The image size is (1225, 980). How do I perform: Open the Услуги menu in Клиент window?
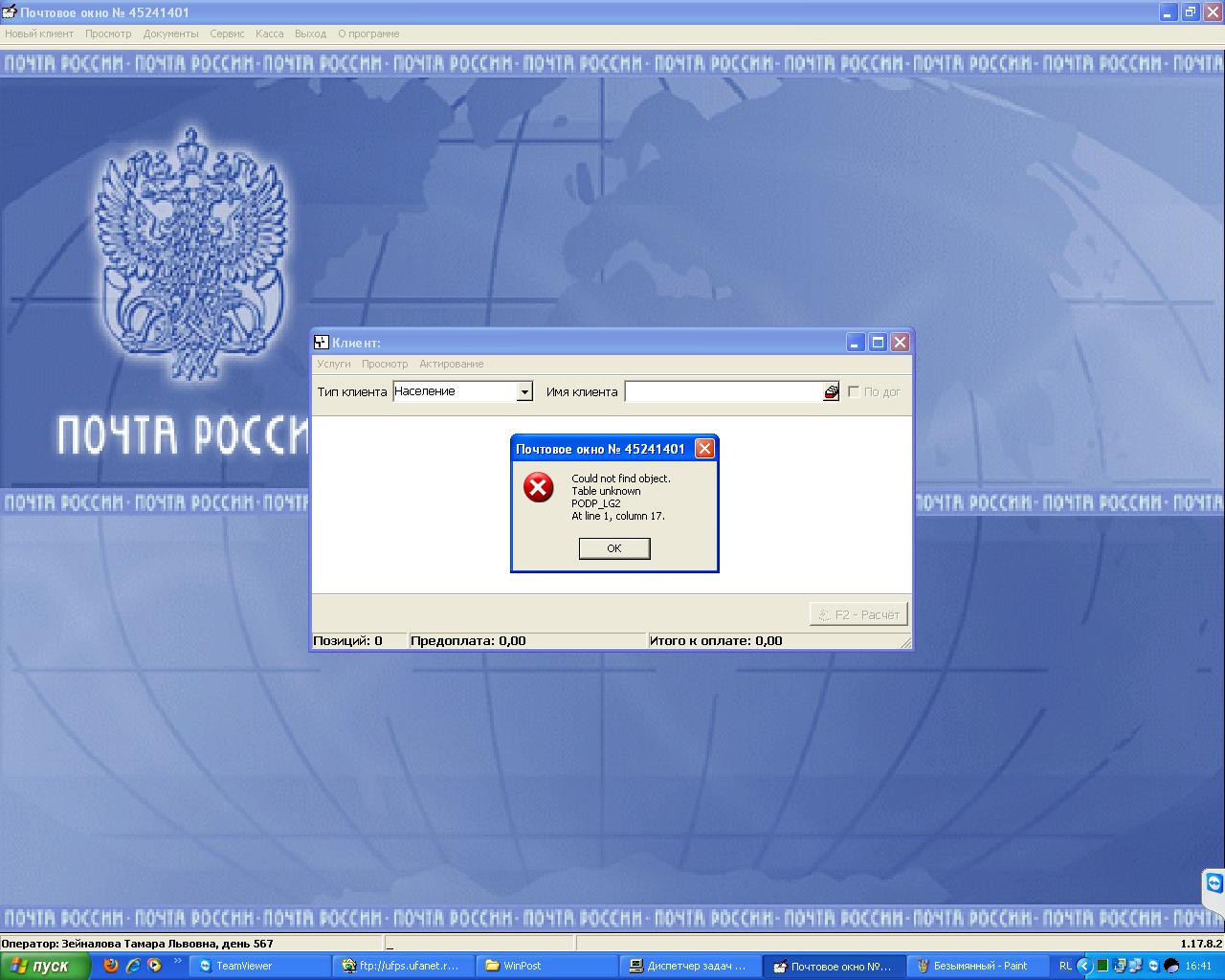point(334,364)
